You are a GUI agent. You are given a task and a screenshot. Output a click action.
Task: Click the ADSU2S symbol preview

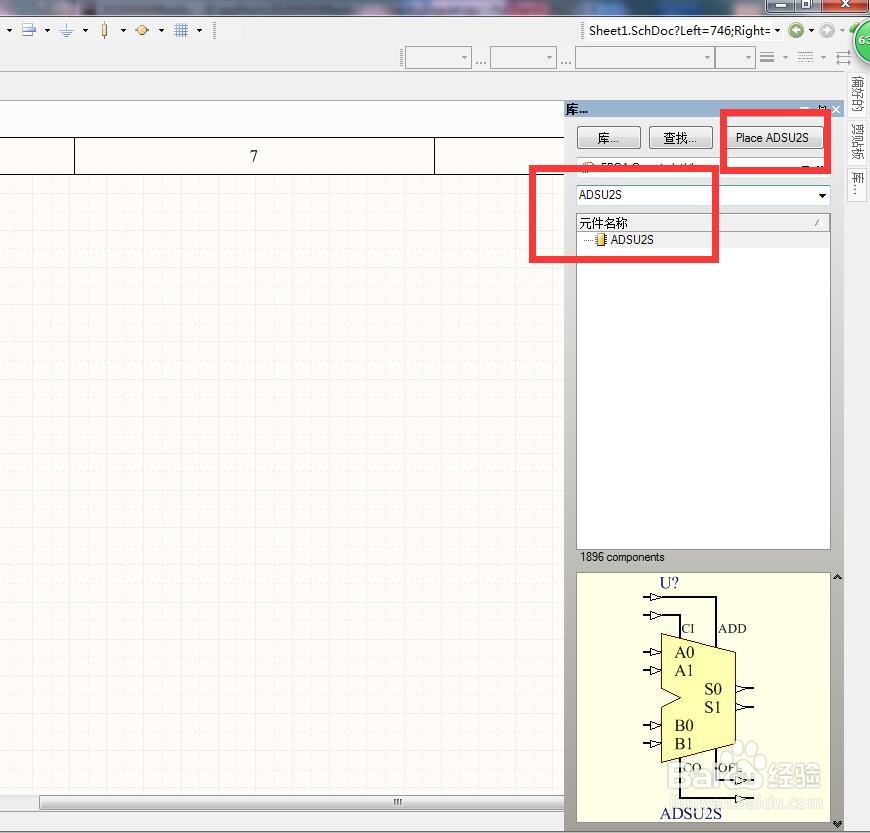pyautogui.click(x=703, y=697)
